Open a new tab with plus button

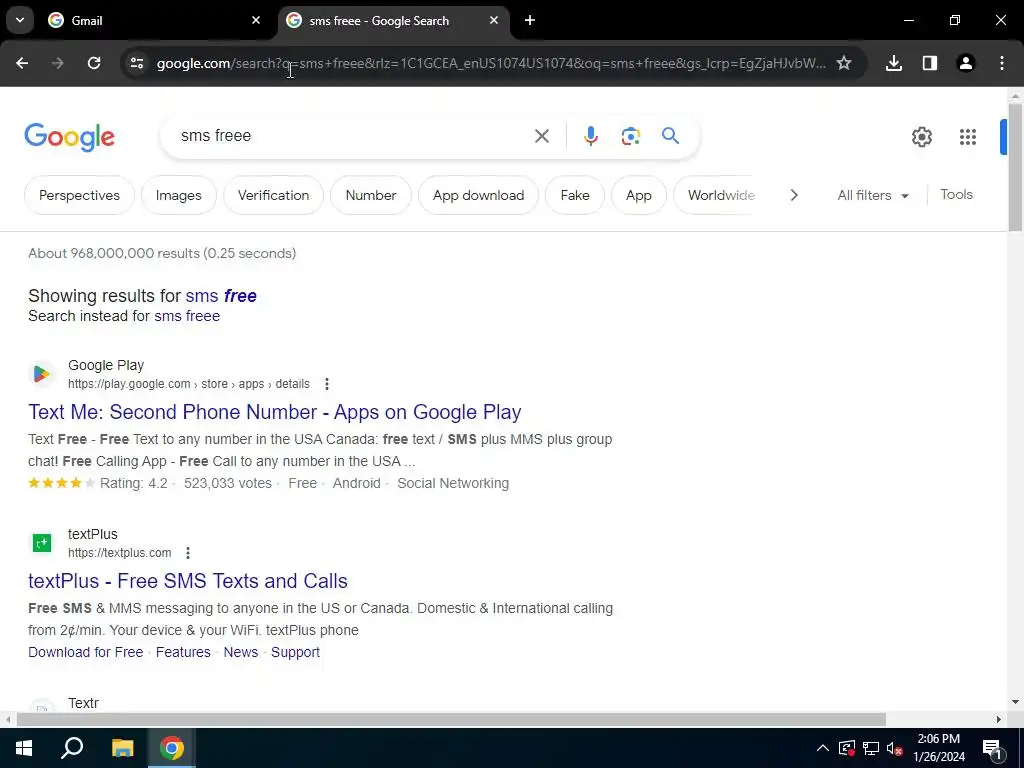coord(530,20)
